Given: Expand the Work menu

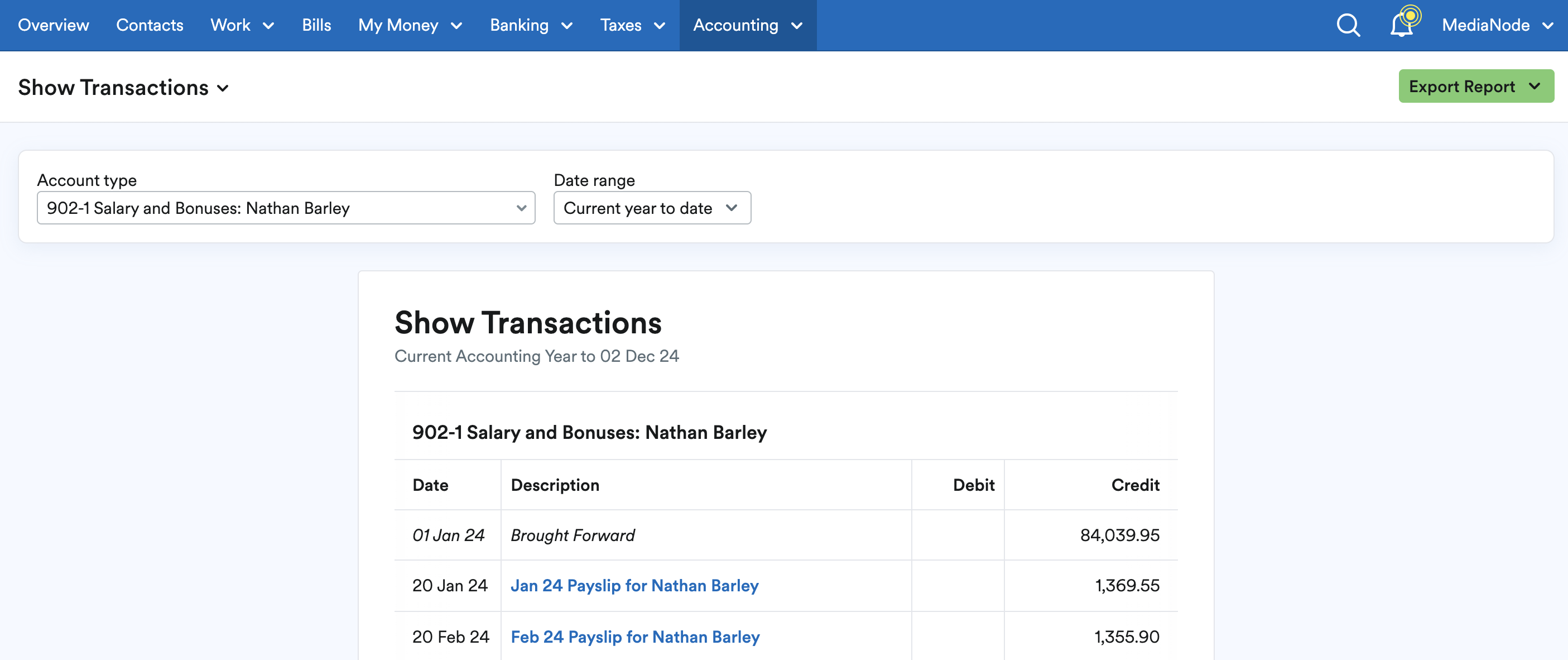Looking at the screenshot, I should coord(242,25).
